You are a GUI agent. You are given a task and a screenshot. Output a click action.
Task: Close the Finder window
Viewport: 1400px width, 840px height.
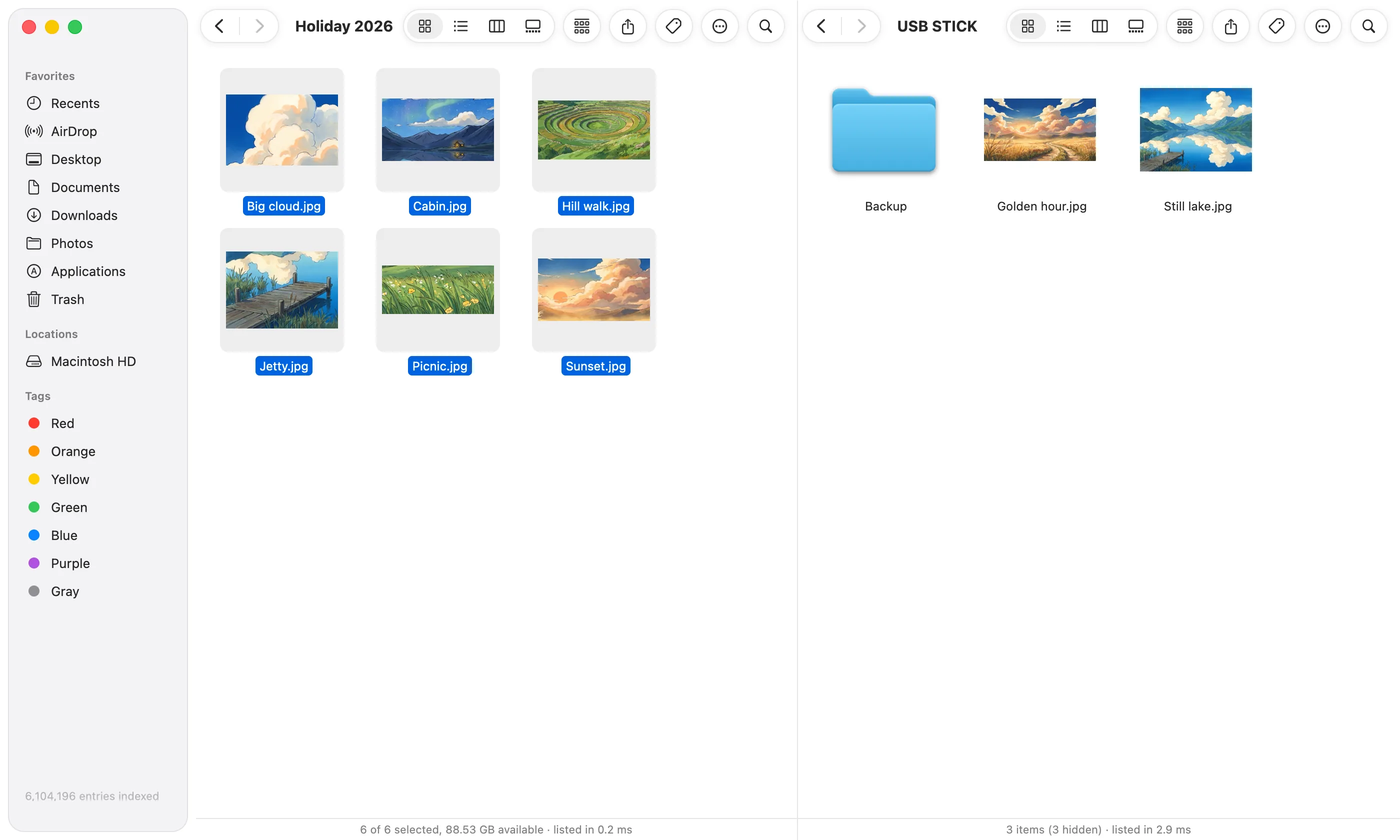coord(29,26)
